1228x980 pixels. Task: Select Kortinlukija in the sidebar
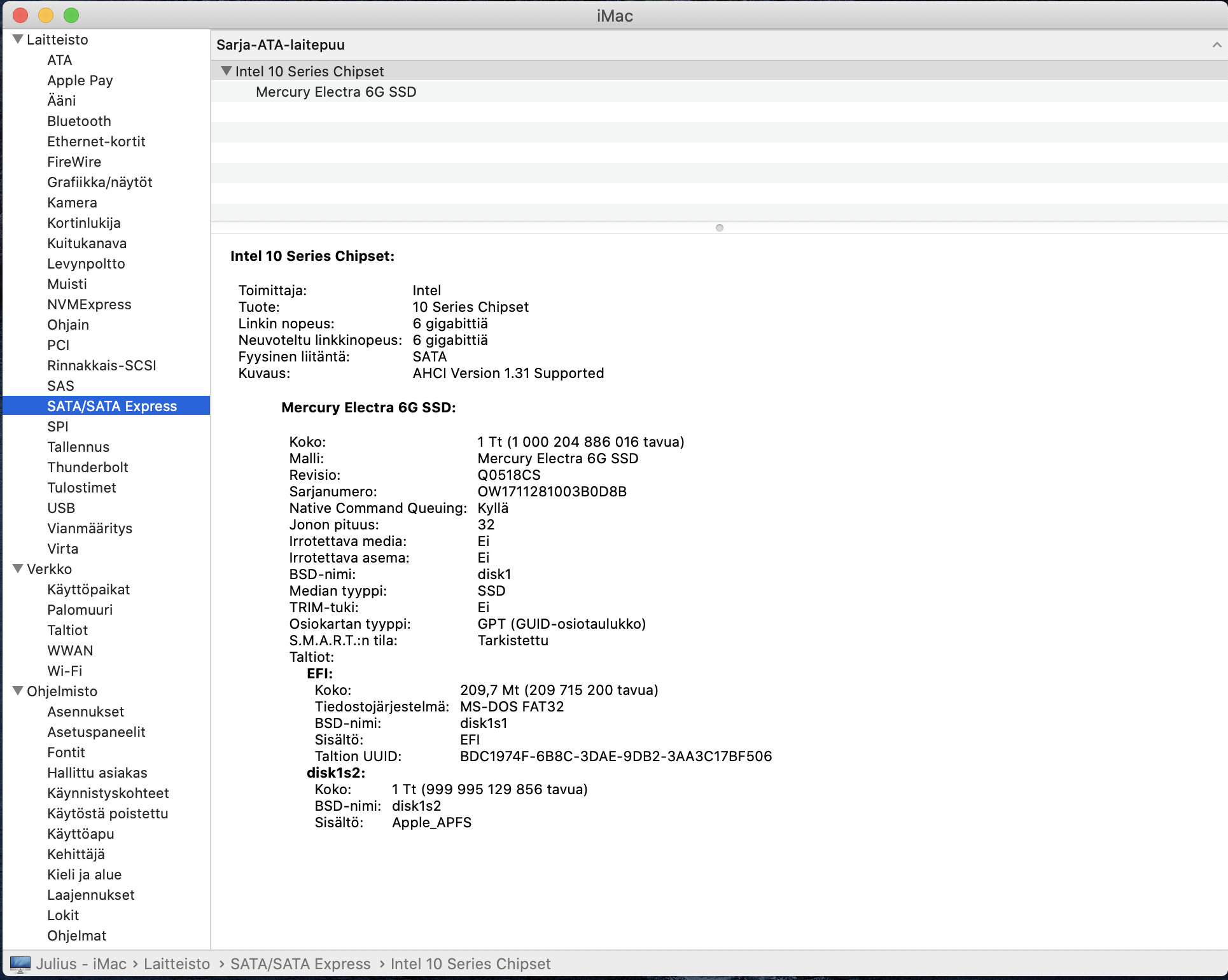click(x=84, y=223)
